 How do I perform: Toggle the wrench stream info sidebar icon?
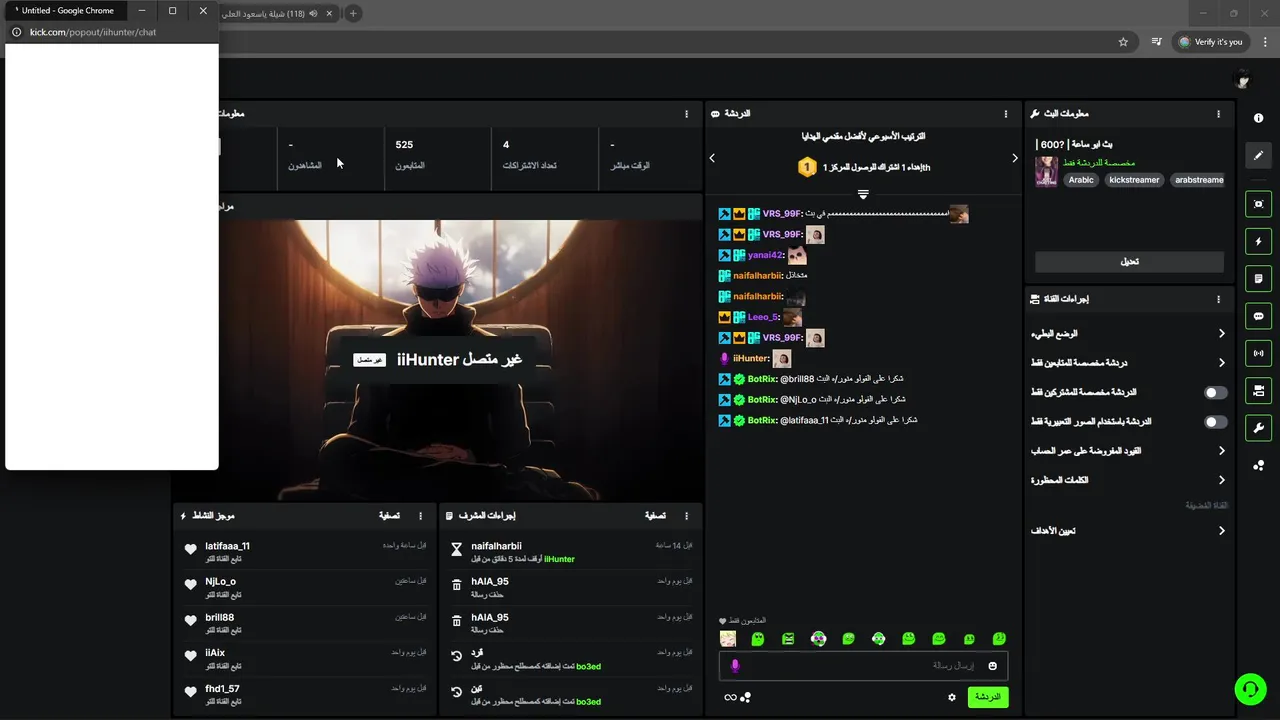click(x=1258, y=428)
